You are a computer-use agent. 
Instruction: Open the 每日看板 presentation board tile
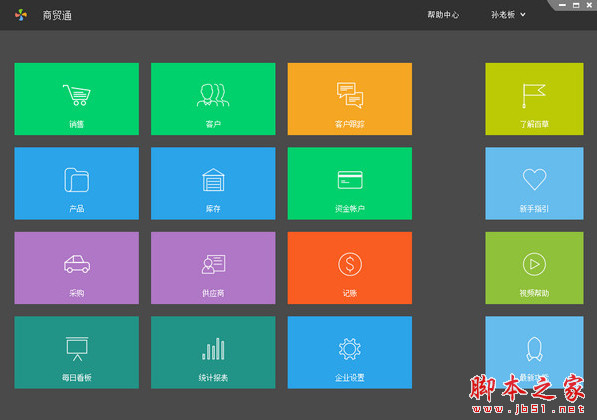tap(77, 353)
